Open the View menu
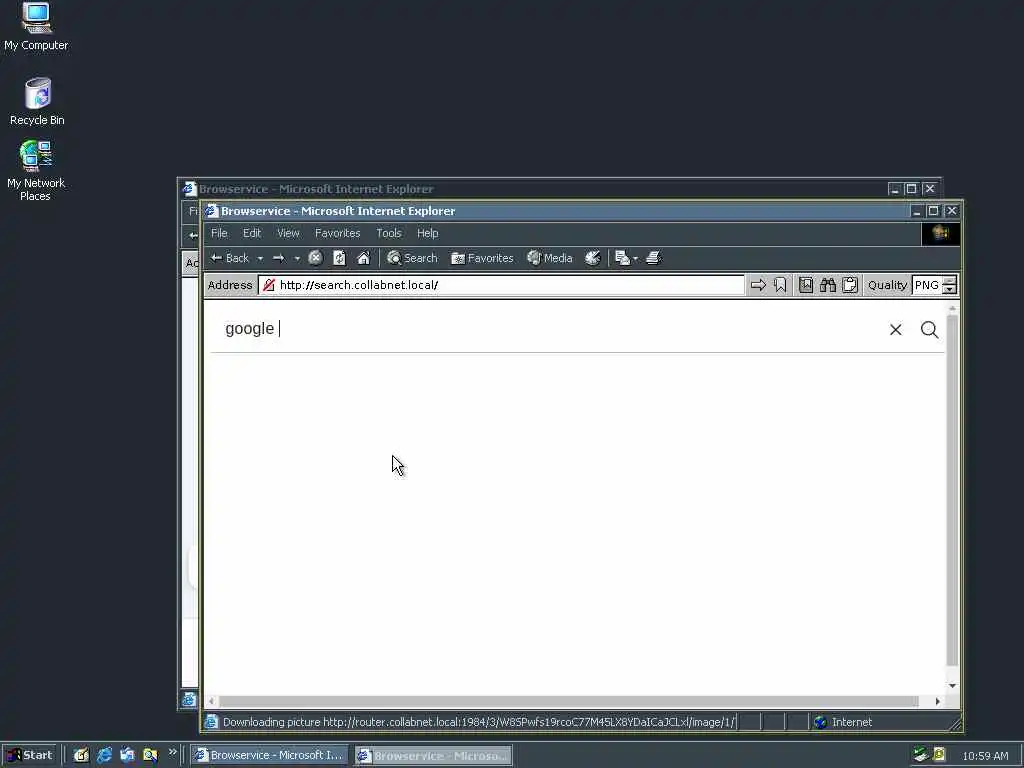The width and height of the screenshot is (1024, 768). coord(288,233)
